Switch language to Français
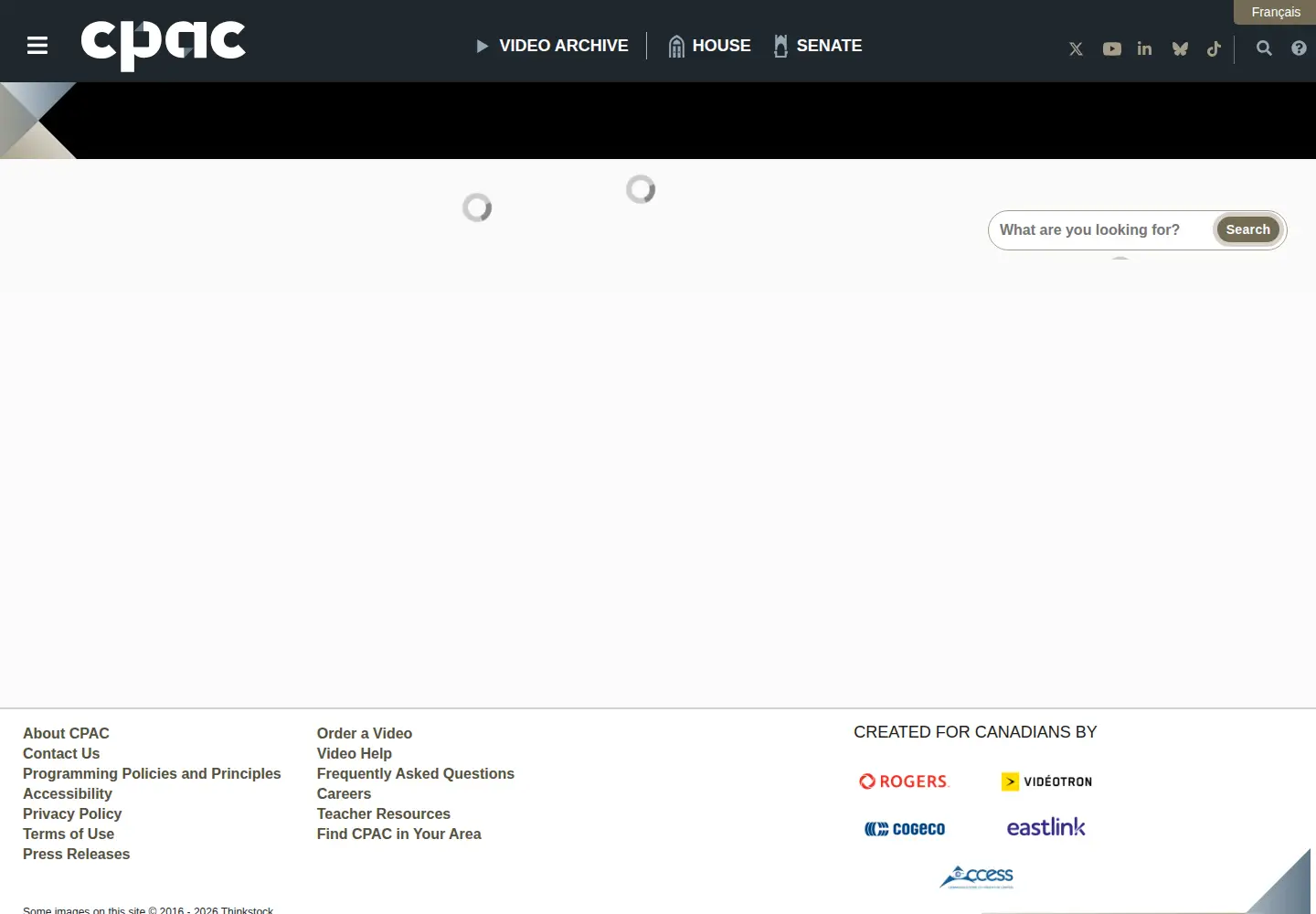Image resolution: width=1316 pixels, height=914 pixels. tap(1275, 12)
